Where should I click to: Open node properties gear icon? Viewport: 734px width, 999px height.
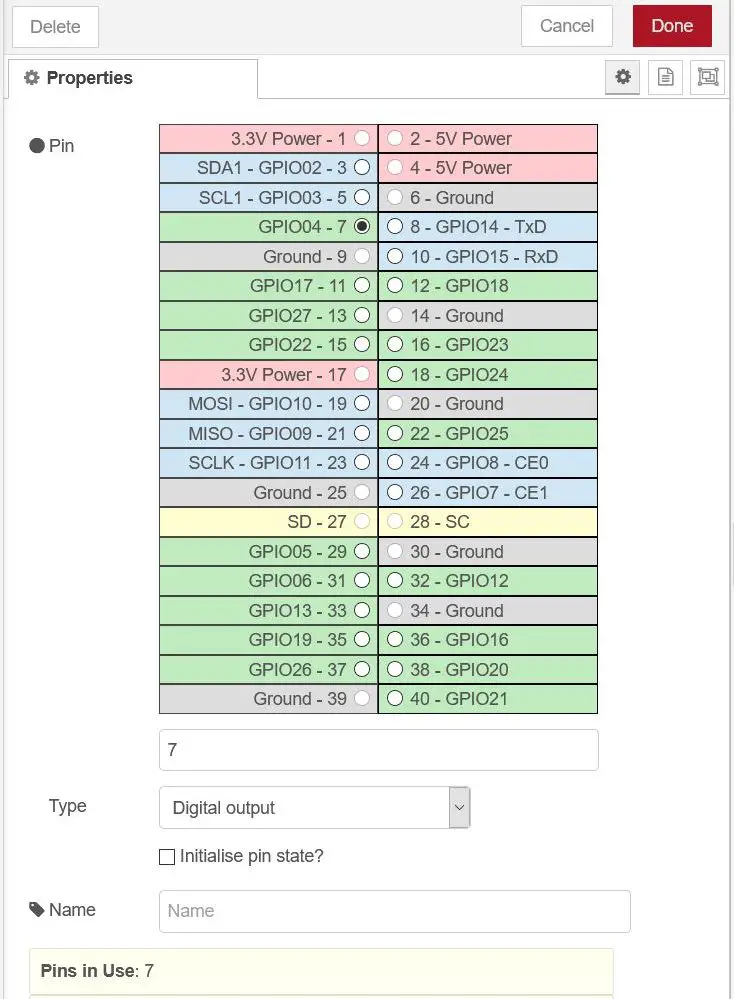pyautogui.click(x=622, y=77)
